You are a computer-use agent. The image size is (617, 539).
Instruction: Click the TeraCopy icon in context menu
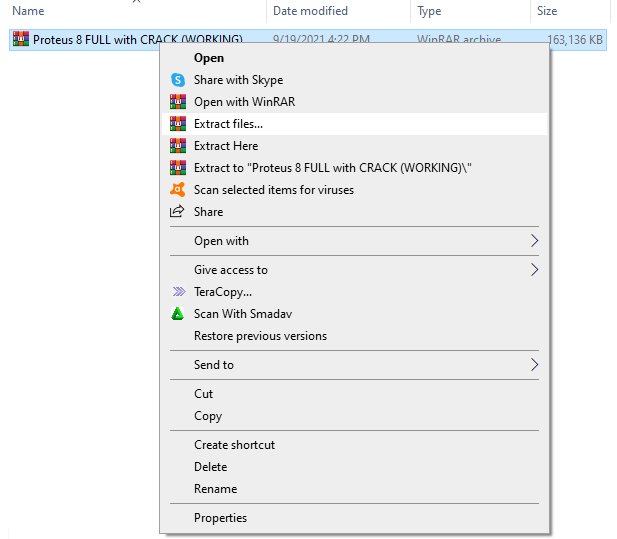click(x=178, y=292)
